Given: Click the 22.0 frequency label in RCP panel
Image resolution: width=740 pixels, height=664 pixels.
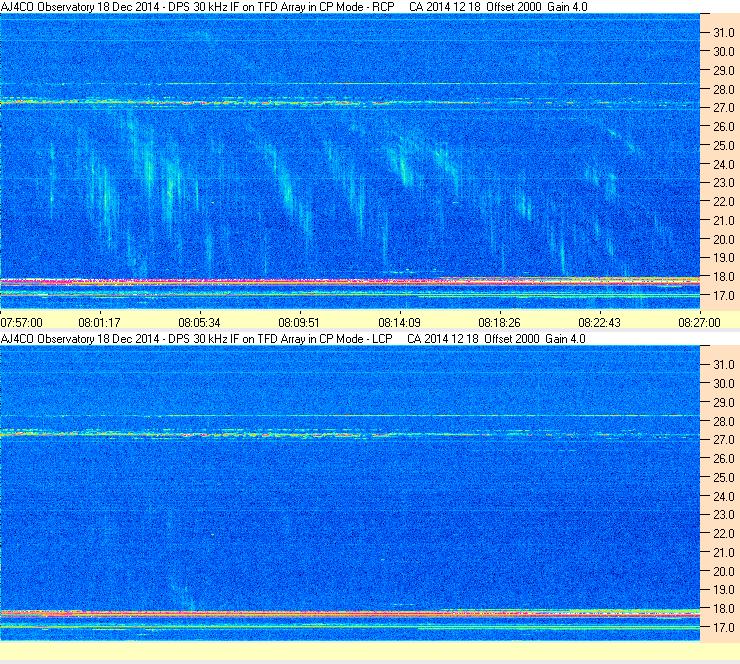Looking at the screenshot, I should coord(724,202).
